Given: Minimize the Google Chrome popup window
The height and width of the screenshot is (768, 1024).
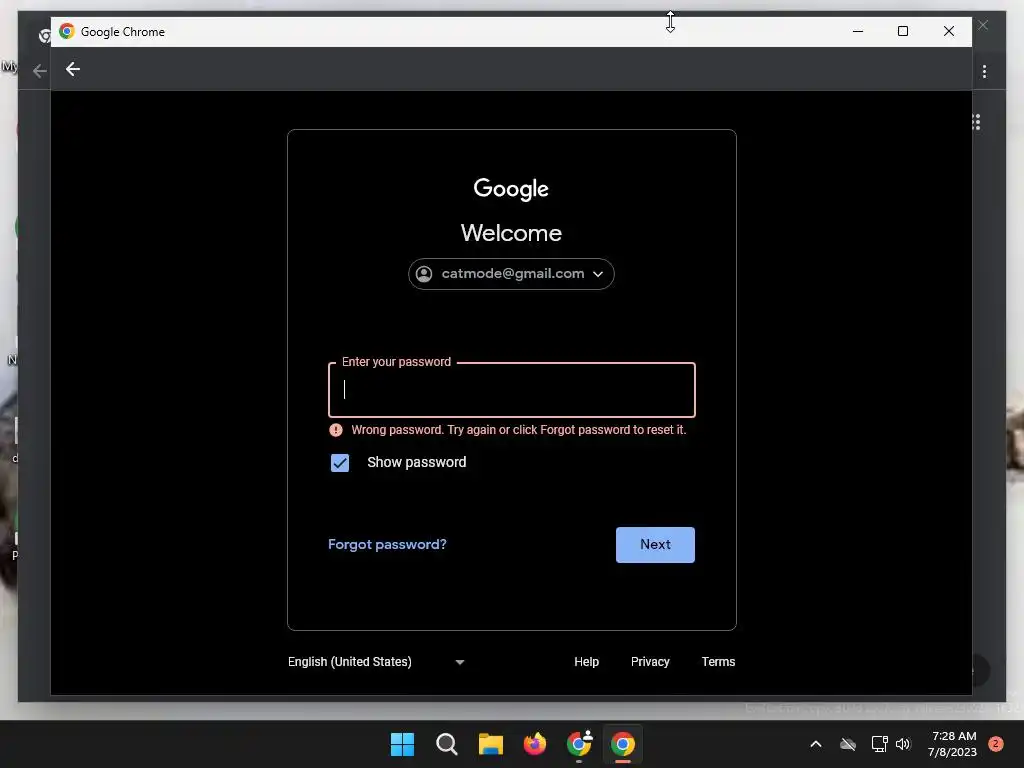Looking at the screenshot, I should (x=858, y=31).
